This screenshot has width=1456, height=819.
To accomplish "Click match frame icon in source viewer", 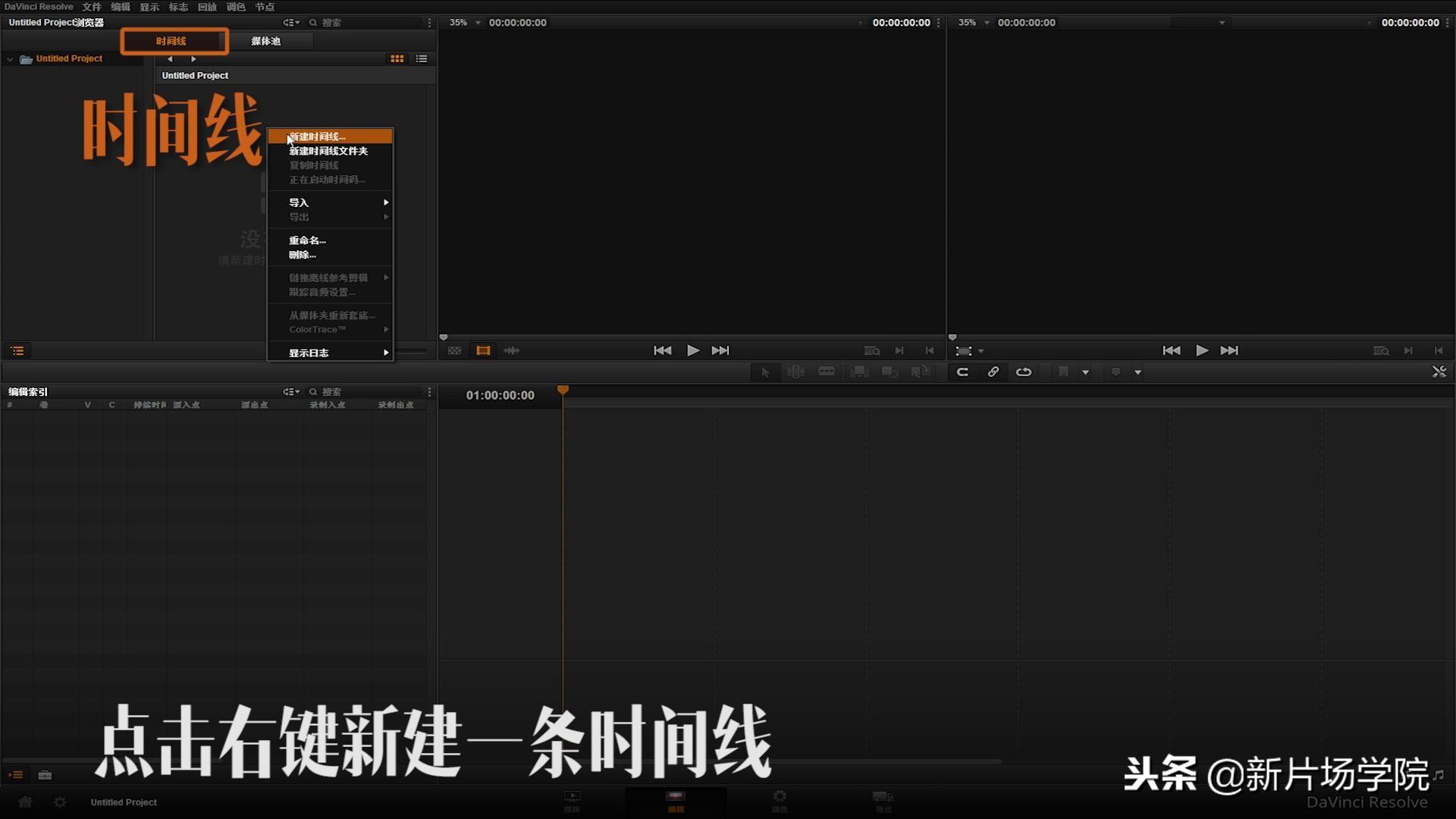I will [872, 350].
